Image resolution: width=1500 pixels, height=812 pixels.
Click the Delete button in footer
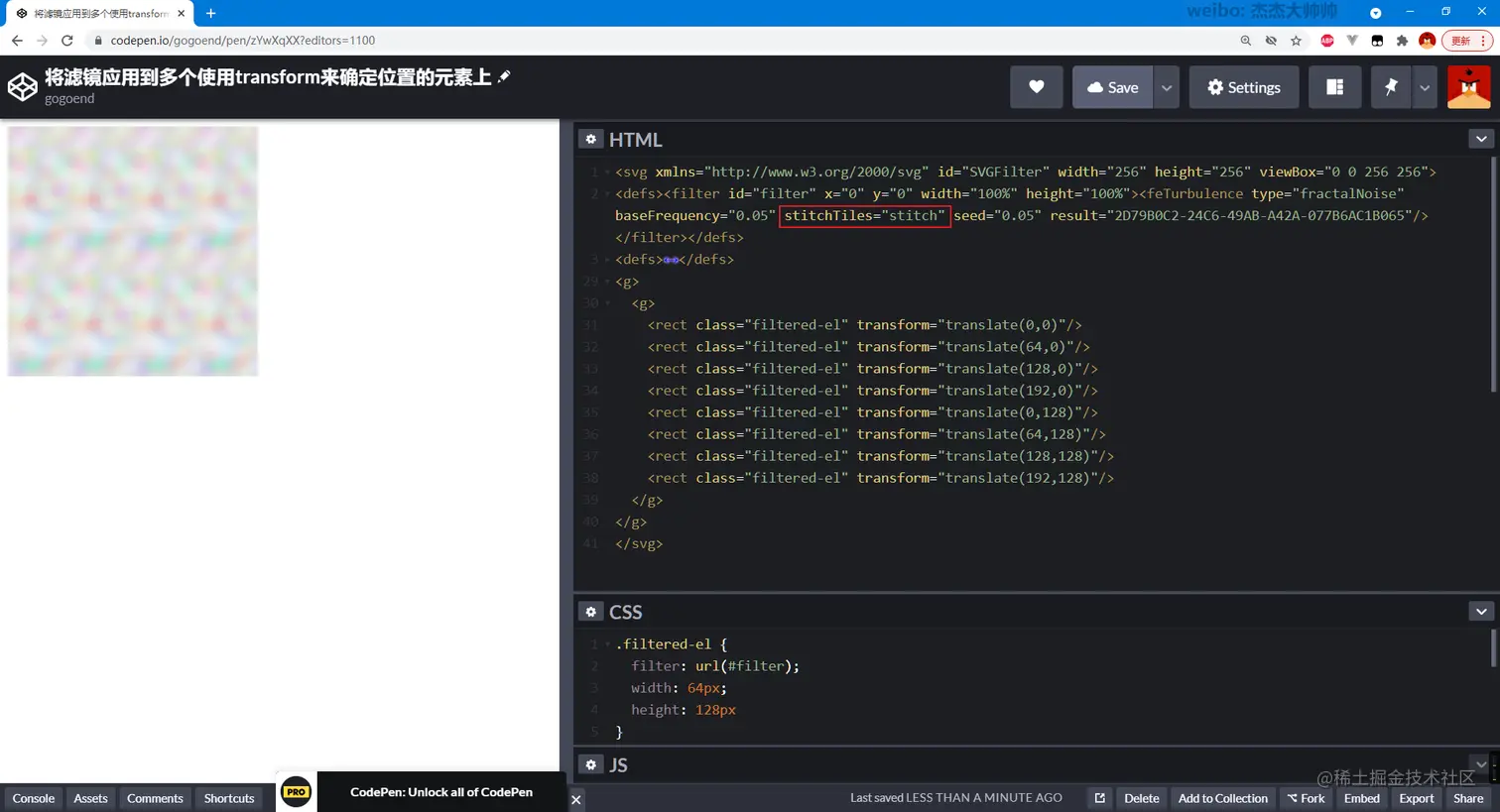[1141, 798]
